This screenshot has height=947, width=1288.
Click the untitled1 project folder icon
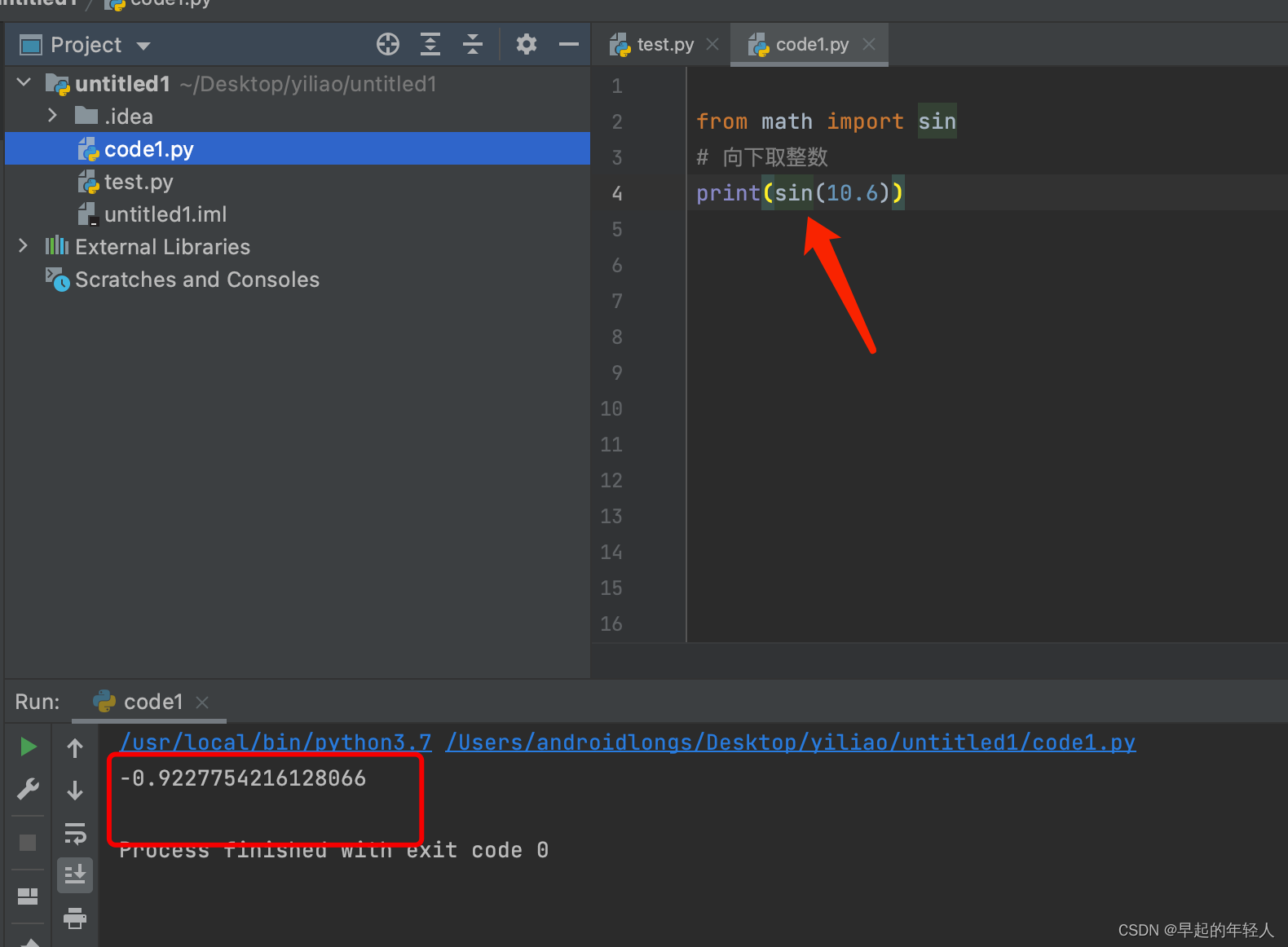coord(57,84)
